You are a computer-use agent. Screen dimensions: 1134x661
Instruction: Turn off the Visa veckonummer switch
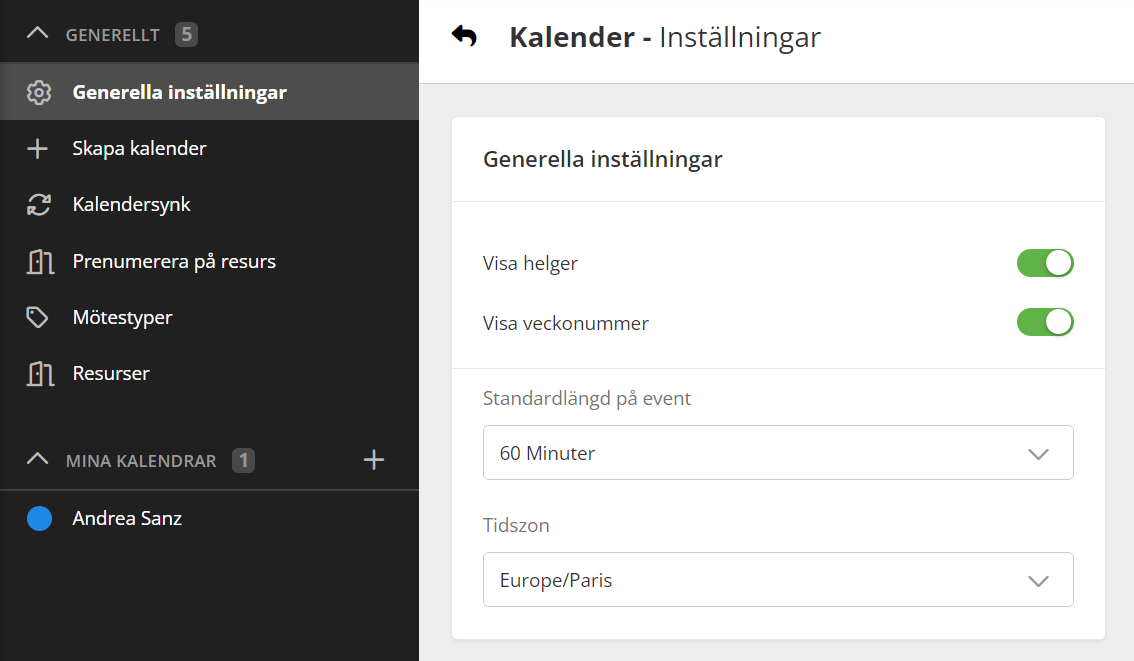[x=1044, y=322]
